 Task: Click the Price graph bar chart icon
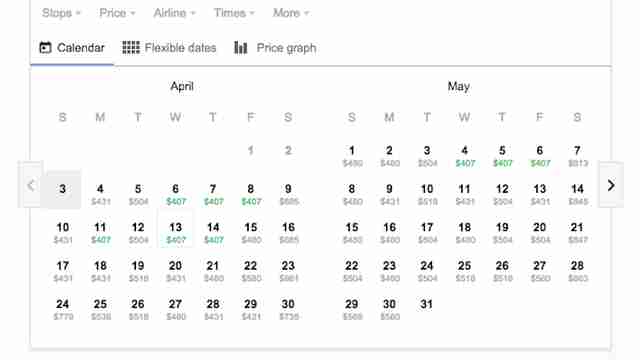(240, 48)
